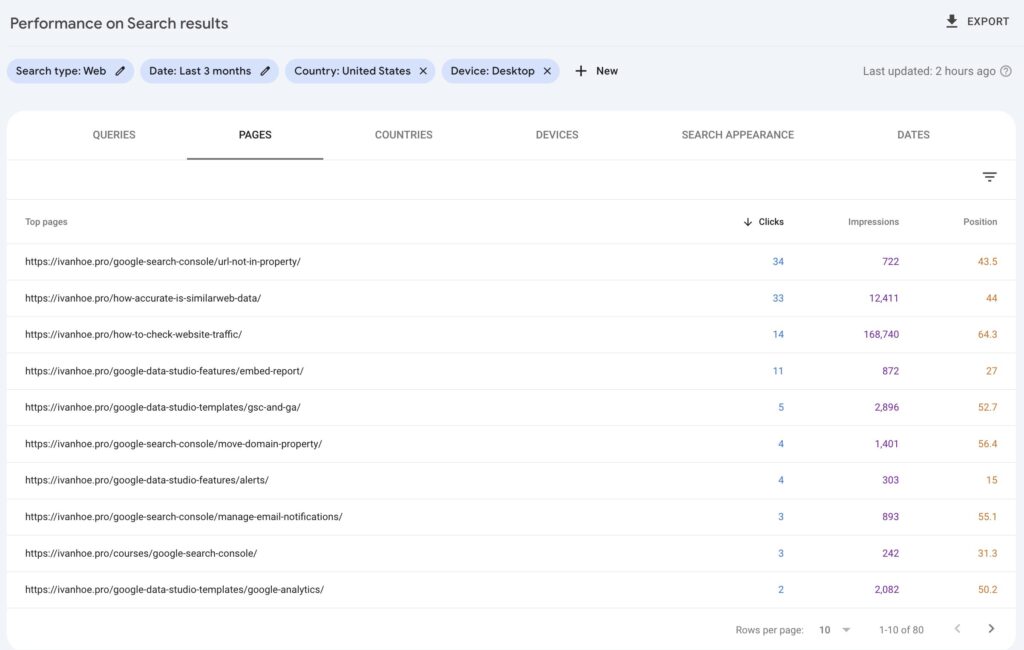1024x650 pixels.
Task: Open the Search Appearance tab
Action: click(737, 135)
